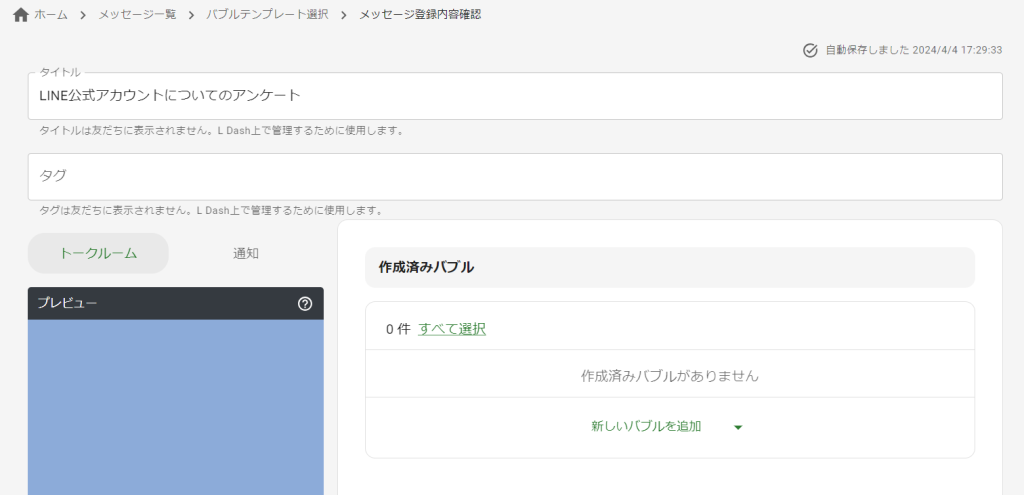The width and height of the screenshot is (1024, 495).
Task: Click into the タグ input field
Action: tap(515, 176)
